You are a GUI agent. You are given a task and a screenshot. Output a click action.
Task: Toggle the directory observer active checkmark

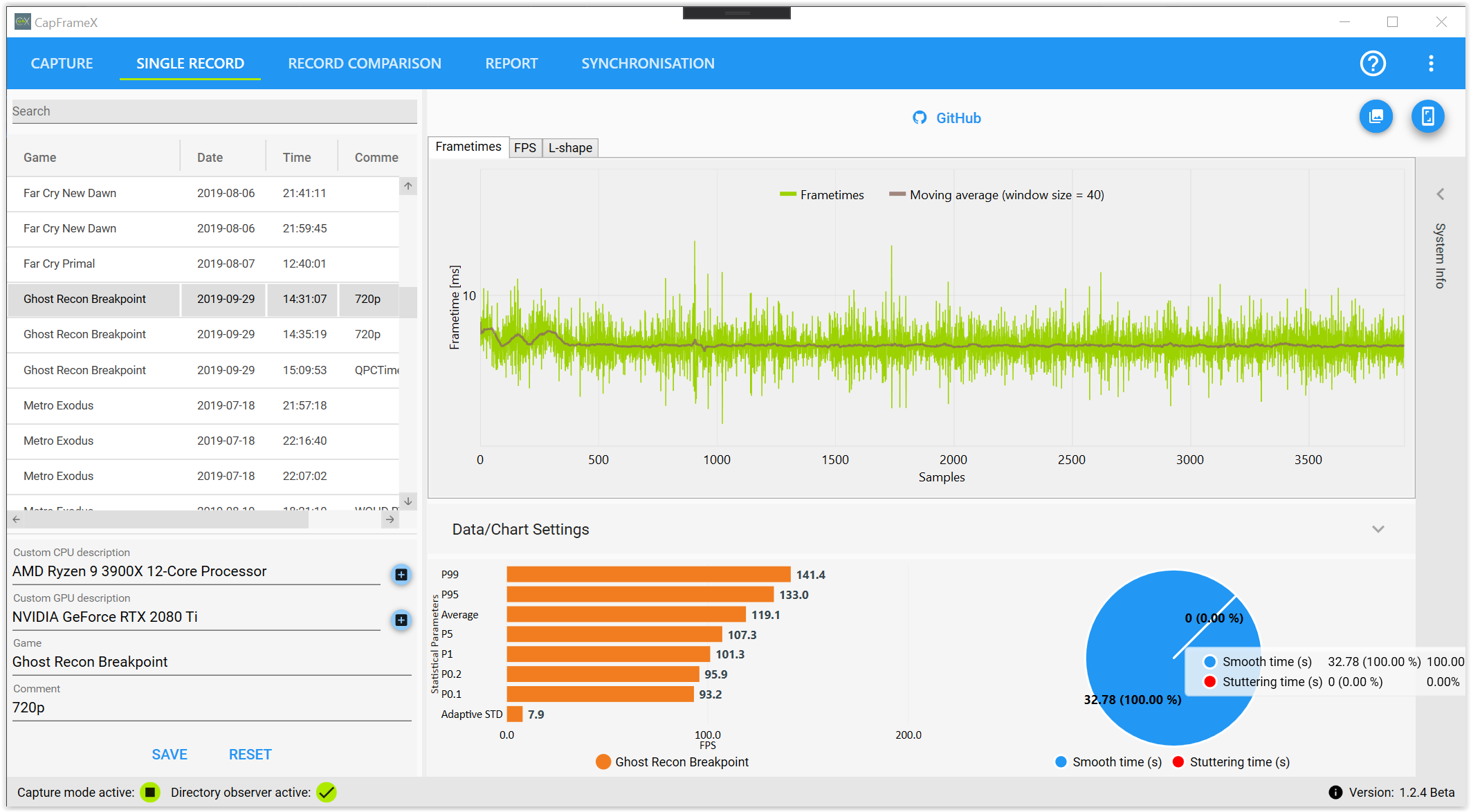327,793
